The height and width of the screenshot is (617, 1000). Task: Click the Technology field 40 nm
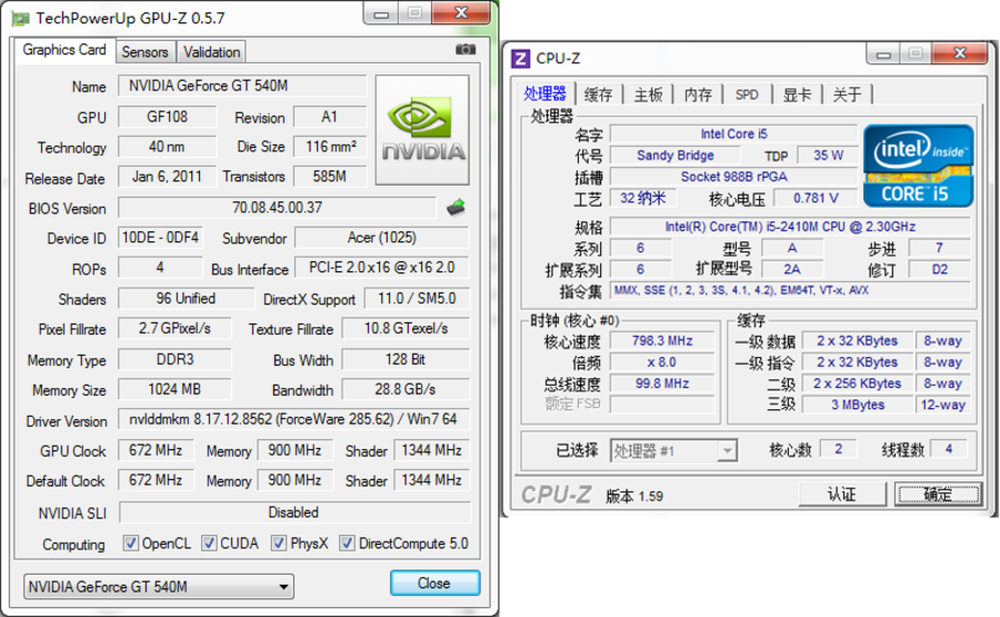pyautogui.click(x=167, y=147)
